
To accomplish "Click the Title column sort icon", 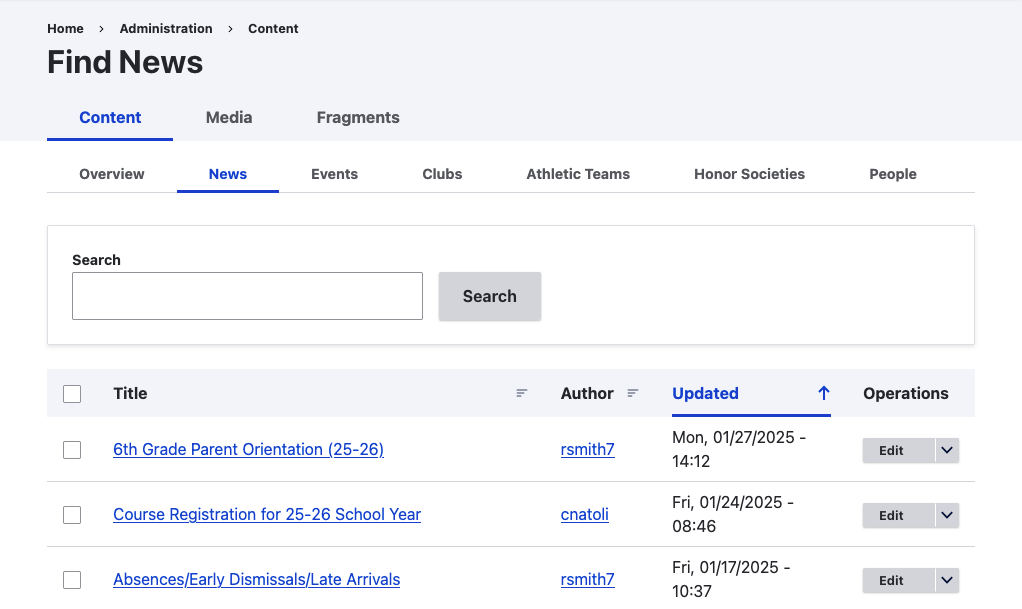I will click(x=521, y=393).
